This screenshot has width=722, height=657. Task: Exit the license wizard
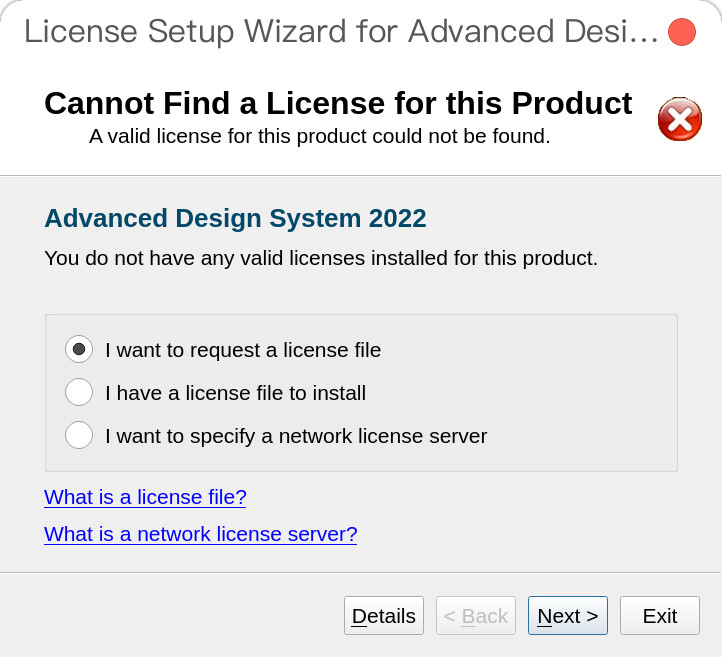coord(660,616)
